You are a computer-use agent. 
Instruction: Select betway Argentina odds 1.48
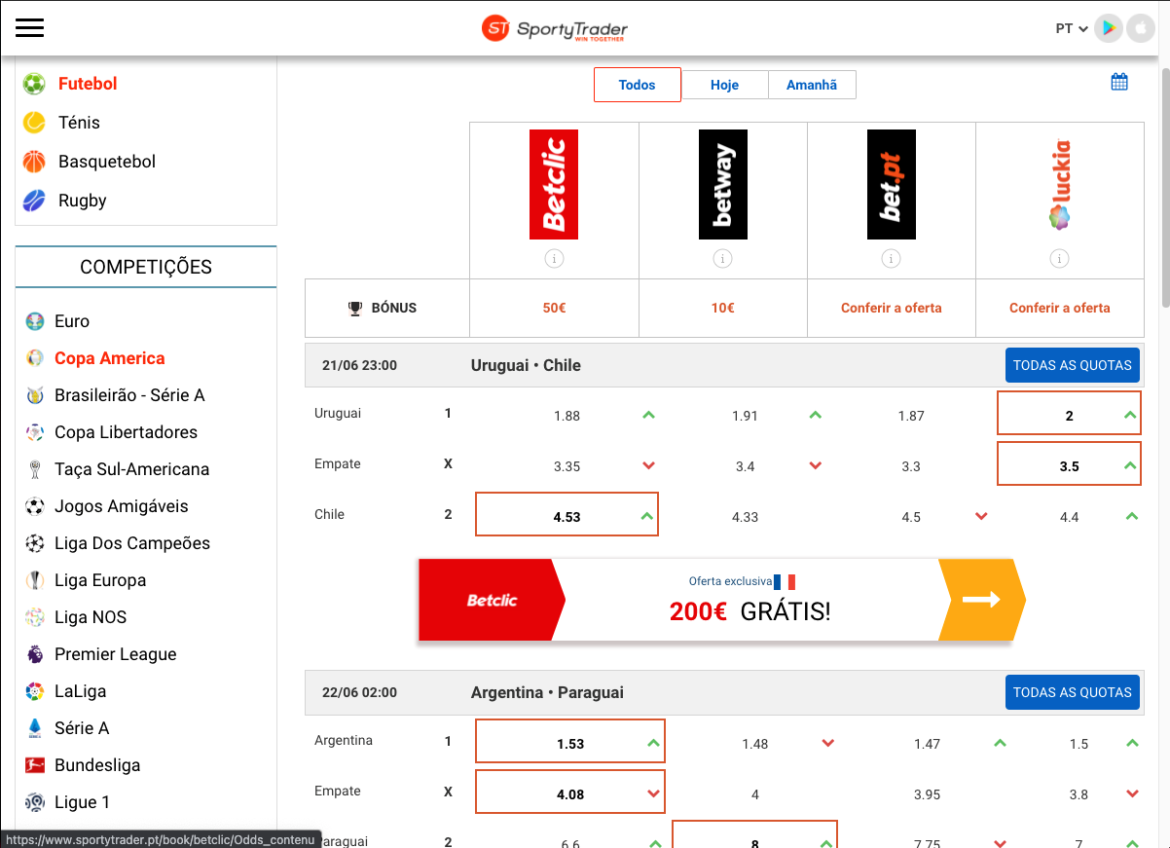coord(755,743)
